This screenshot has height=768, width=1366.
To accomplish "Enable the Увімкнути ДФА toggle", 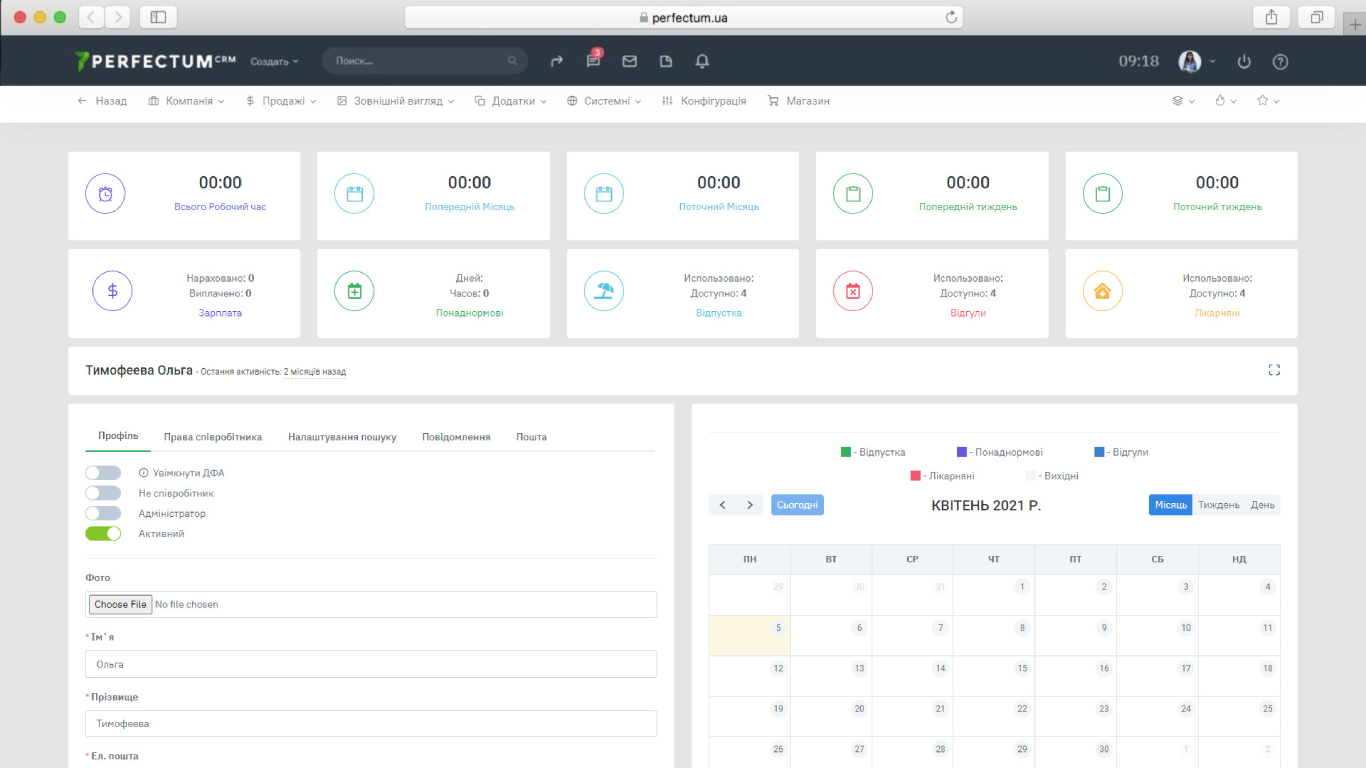I will [x=103, y=473].
